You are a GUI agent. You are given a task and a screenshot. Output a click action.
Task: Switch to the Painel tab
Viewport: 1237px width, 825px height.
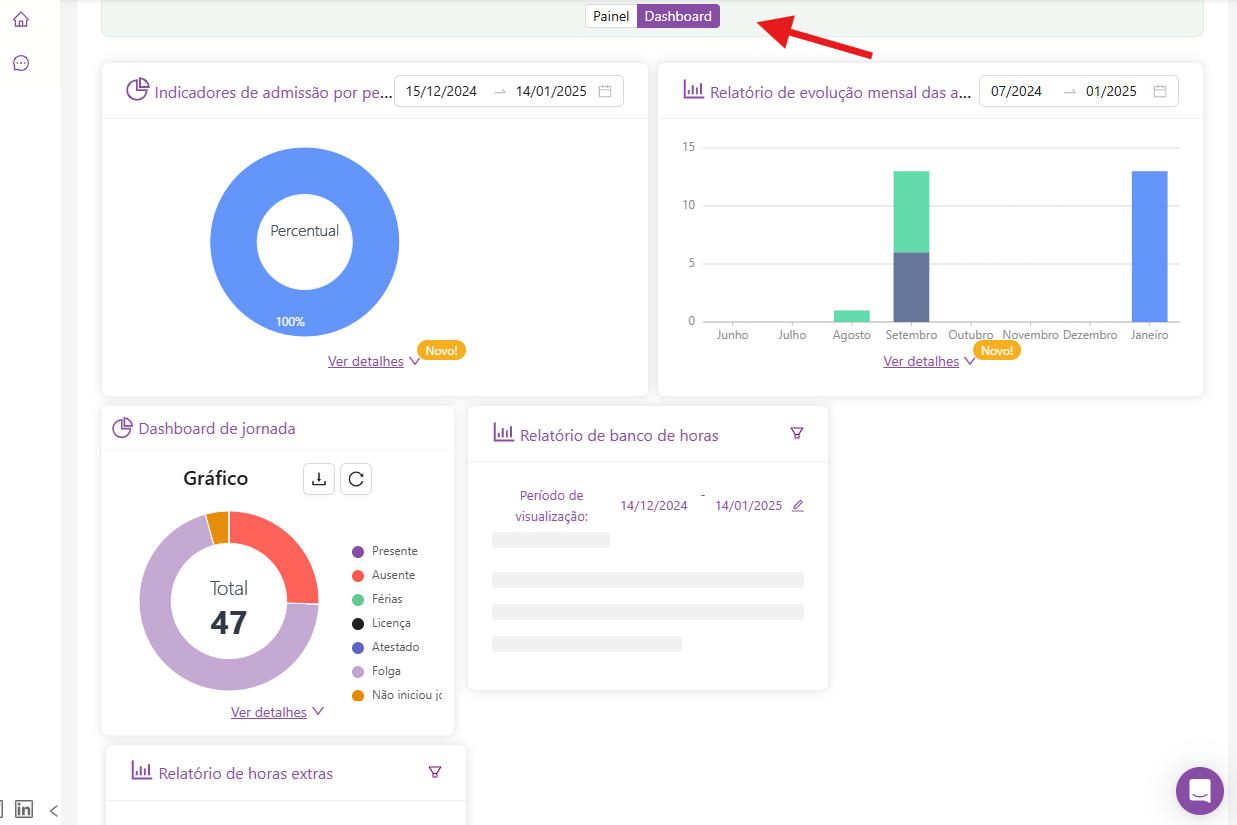point(611,16)
